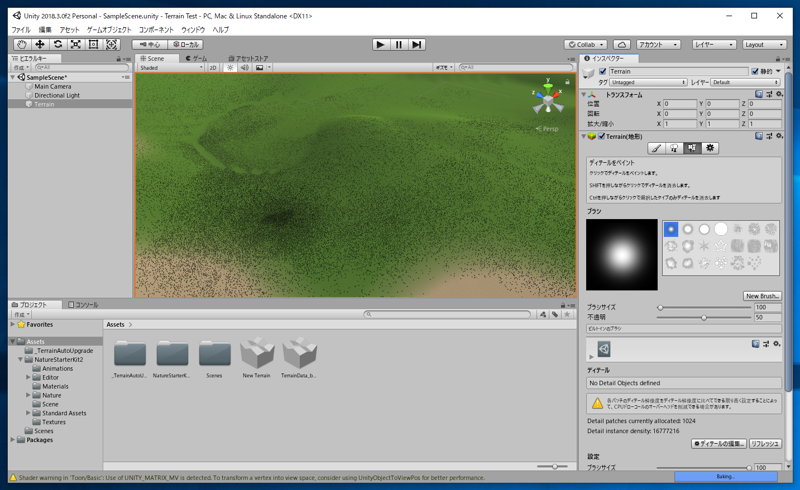The height and width of the screenshot is (490, 800).
Task: Select the Rotate tool
Action: 58,44
